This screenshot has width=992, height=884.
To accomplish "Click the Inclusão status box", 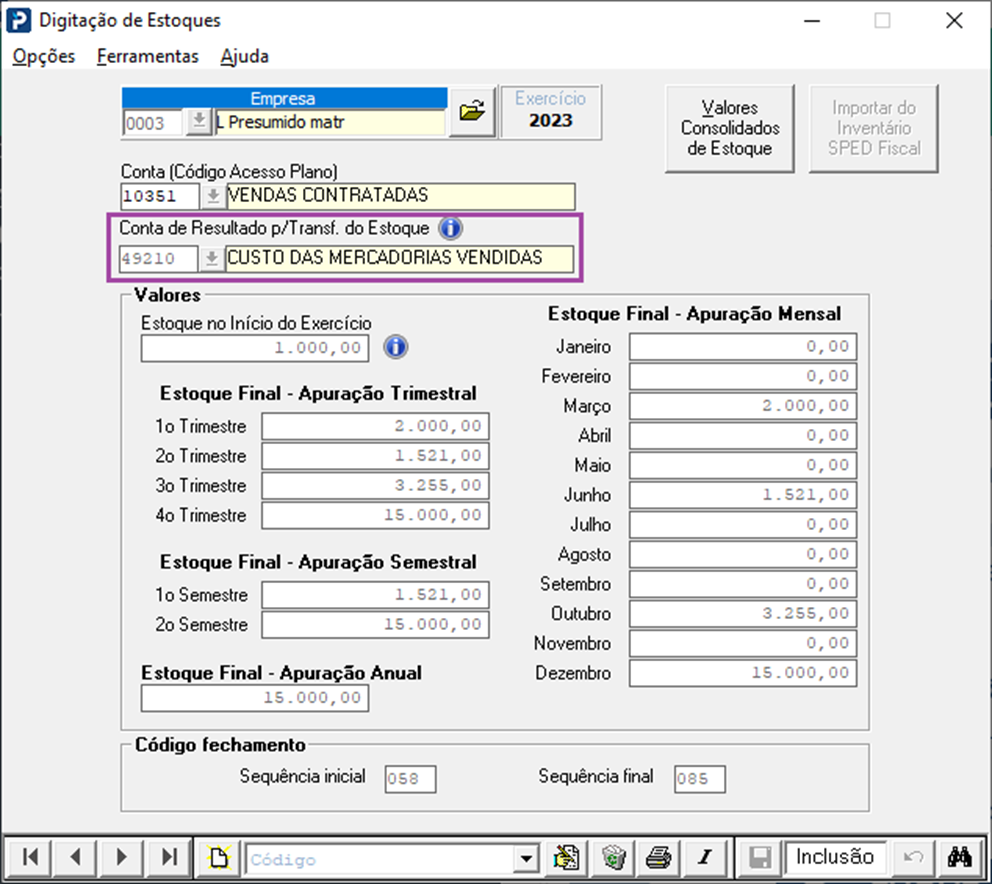I will tap(835, 857).
